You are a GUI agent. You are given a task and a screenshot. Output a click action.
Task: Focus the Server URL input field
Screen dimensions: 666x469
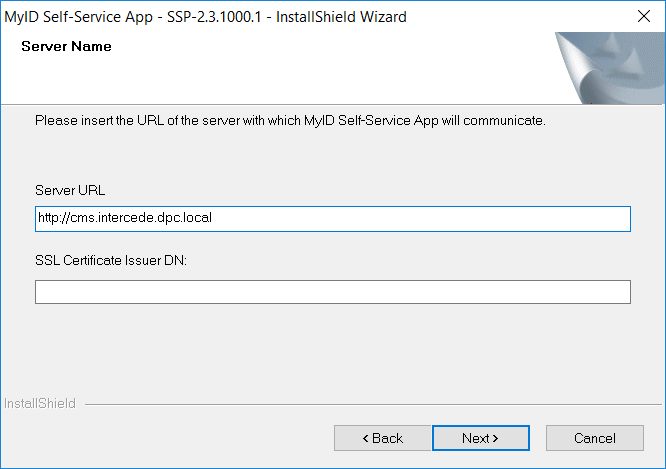coord(333,219)
